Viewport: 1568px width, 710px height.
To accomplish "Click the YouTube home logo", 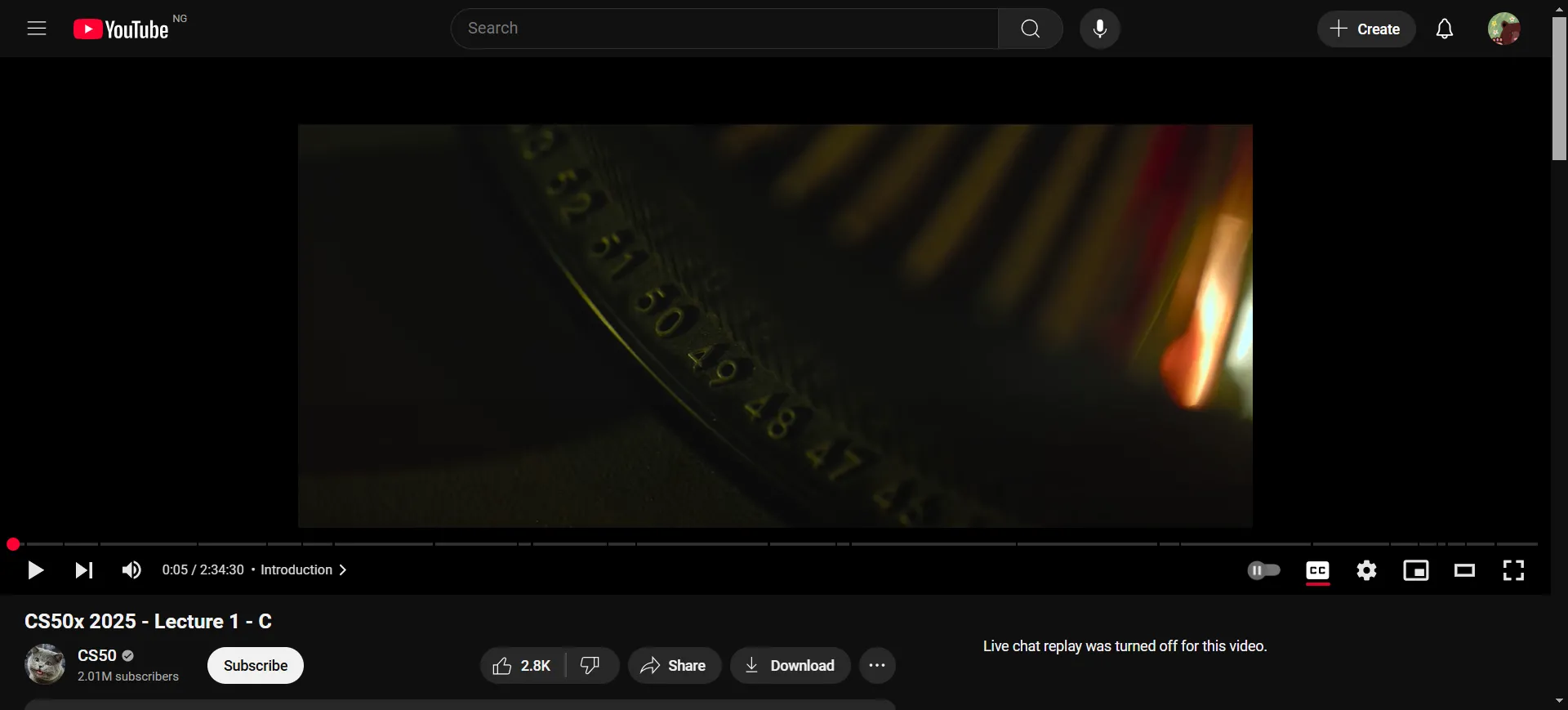I will (x=121, y=29).
